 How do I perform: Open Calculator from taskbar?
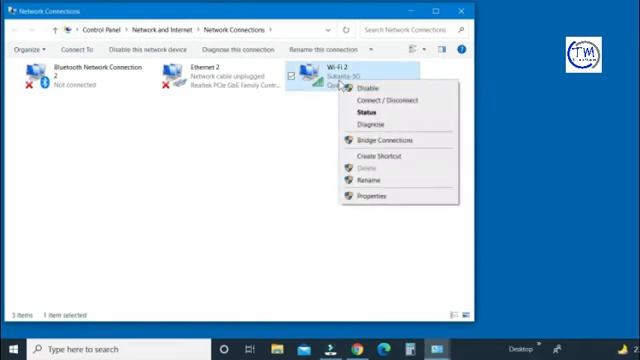tap(410, 349)
